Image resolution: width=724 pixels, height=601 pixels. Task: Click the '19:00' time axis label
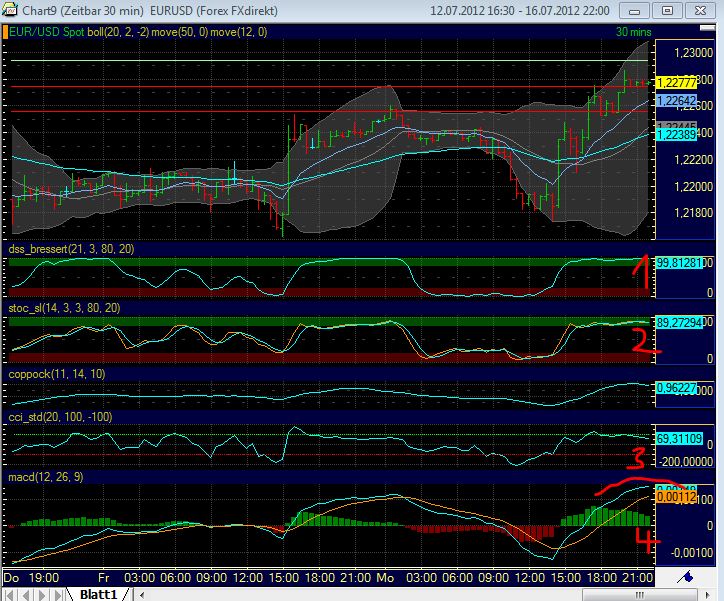[44, 578]
